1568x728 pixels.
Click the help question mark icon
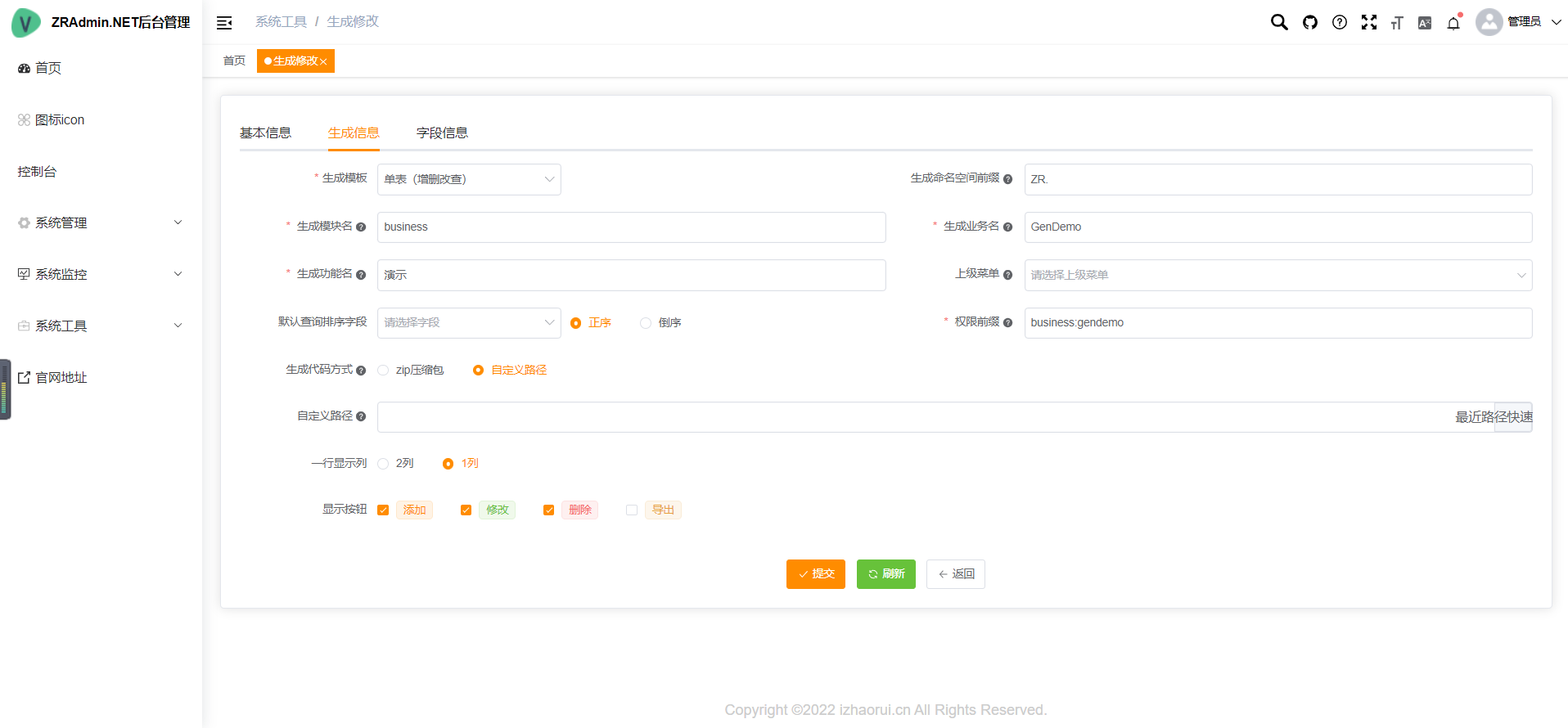(1340, 22)
